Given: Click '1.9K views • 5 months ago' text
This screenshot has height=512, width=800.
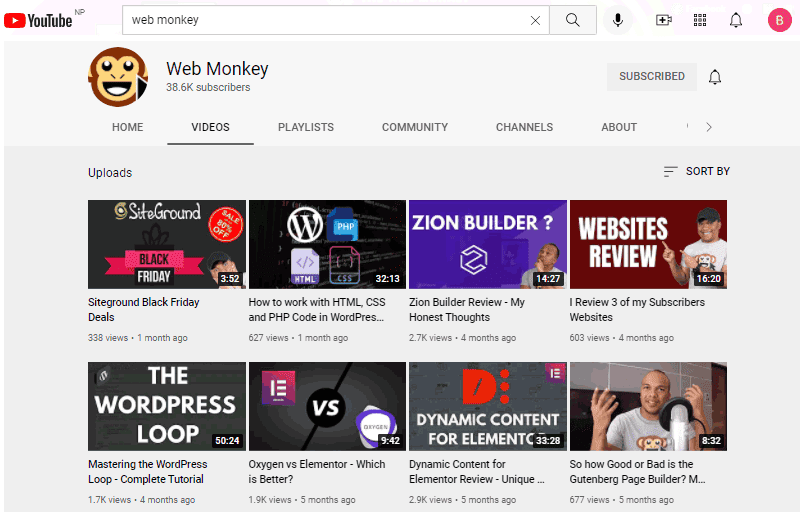Looking at the screenshot, I should [302, 500].
